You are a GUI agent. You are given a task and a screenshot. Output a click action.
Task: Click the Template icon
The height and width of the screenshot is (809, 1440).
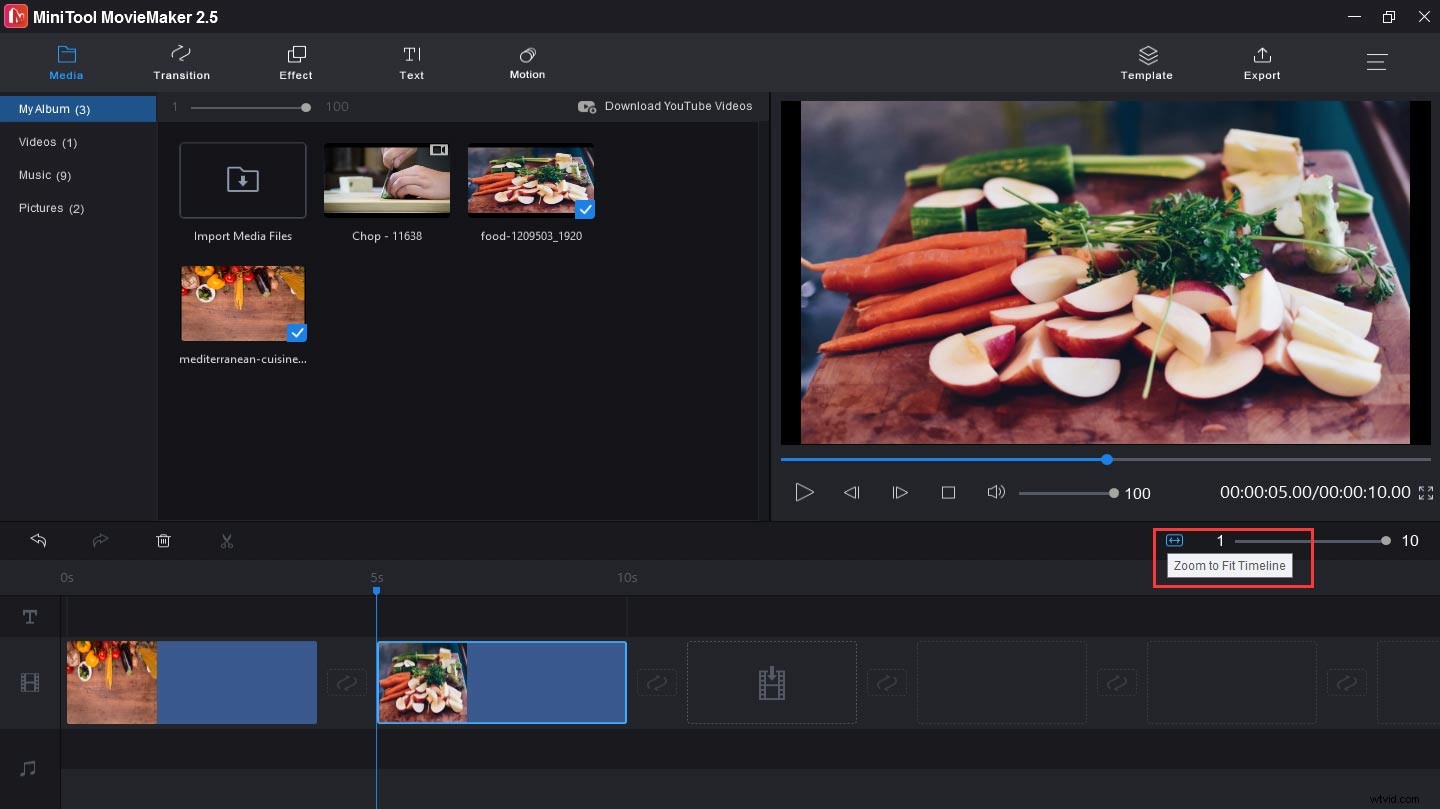point(1146,62)
